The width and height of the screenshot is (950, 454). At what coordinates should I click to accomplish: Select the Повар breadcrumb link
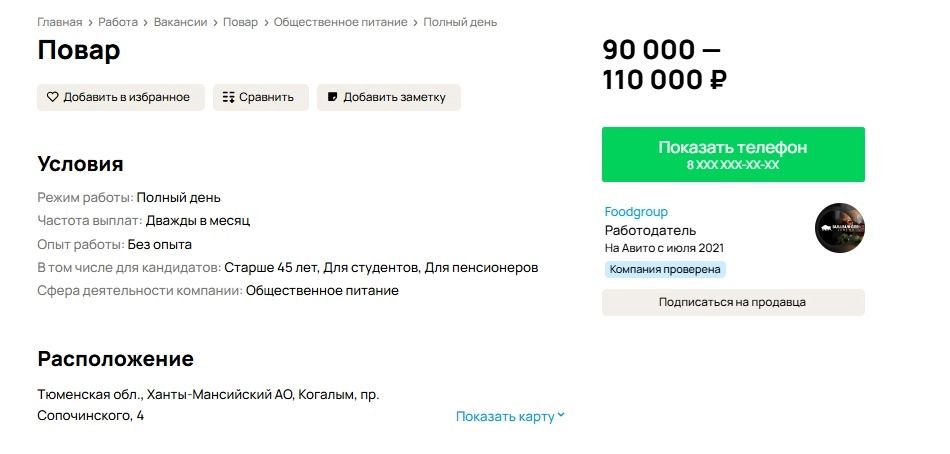[x=240, y=22]
